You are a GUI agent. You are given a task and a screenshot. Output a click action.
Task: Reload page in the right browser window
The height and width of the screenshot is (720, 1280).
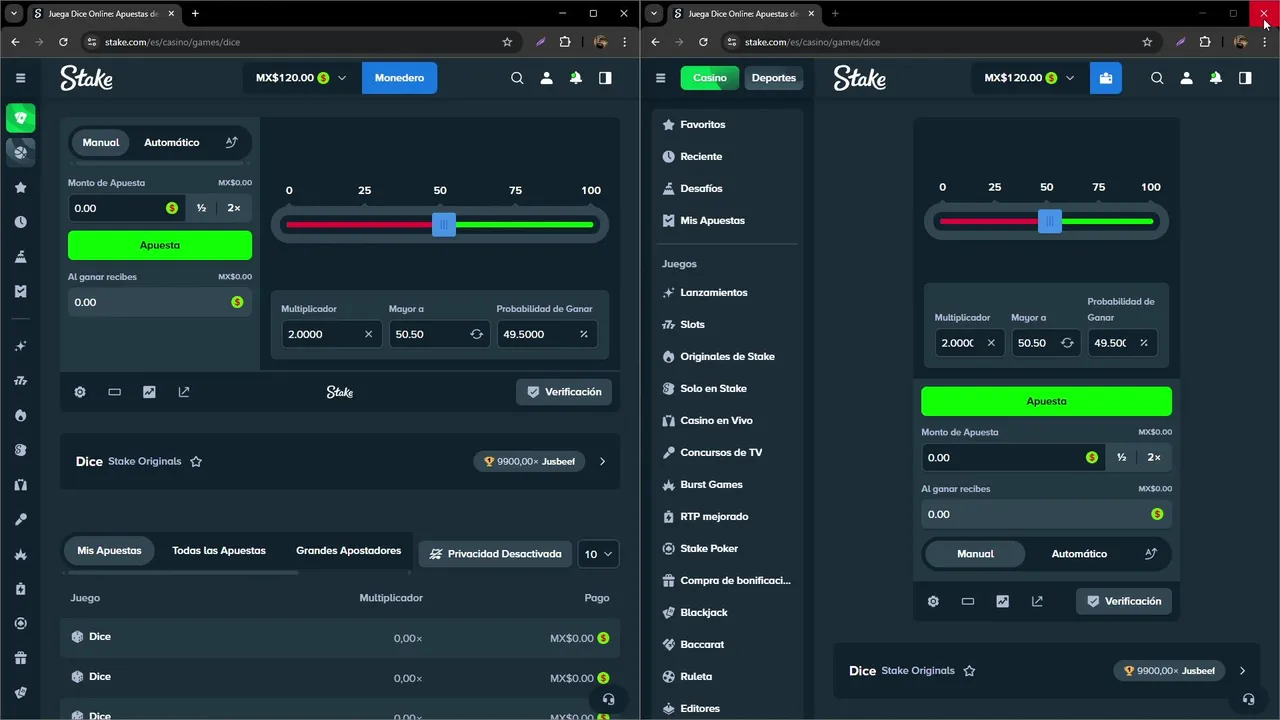703,42
